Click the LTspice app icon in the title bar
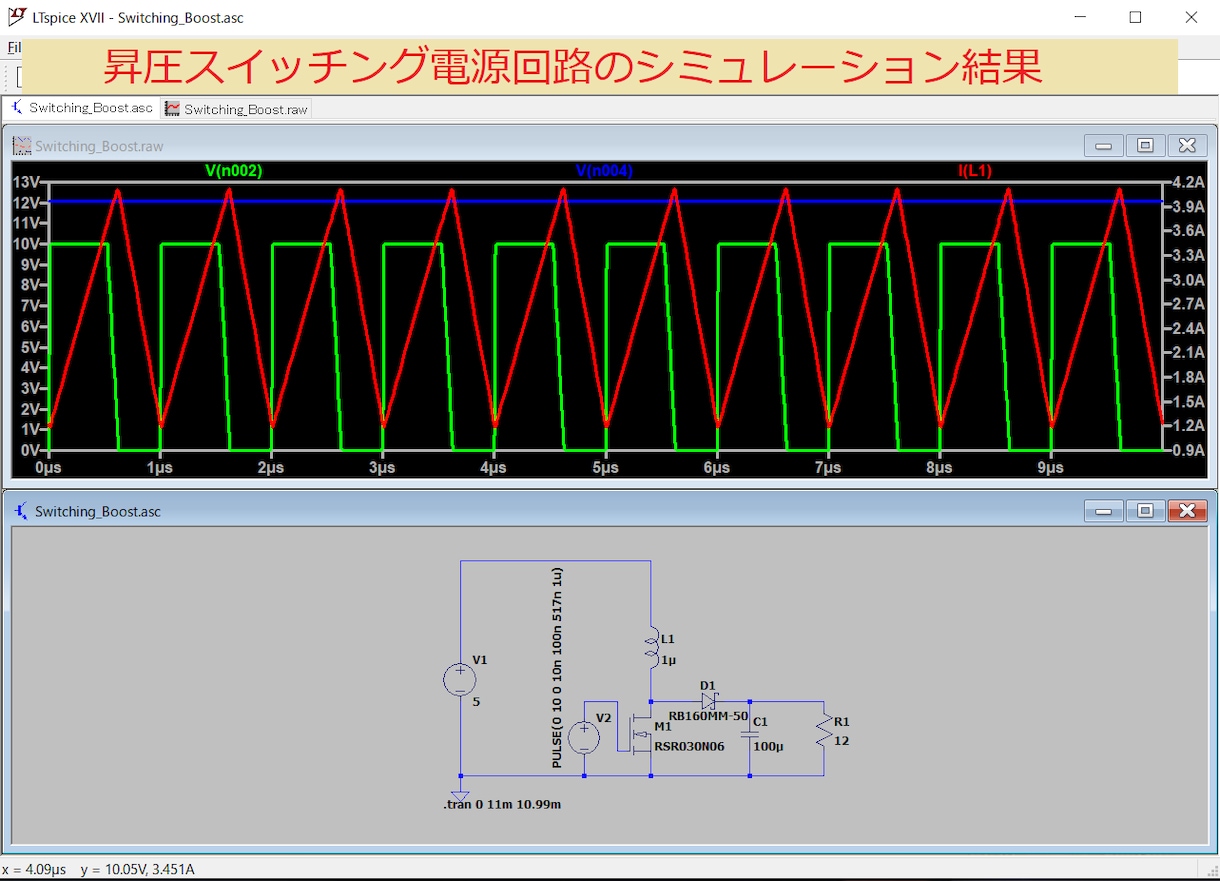The image size is (1220, 881). tap(17, 17)
